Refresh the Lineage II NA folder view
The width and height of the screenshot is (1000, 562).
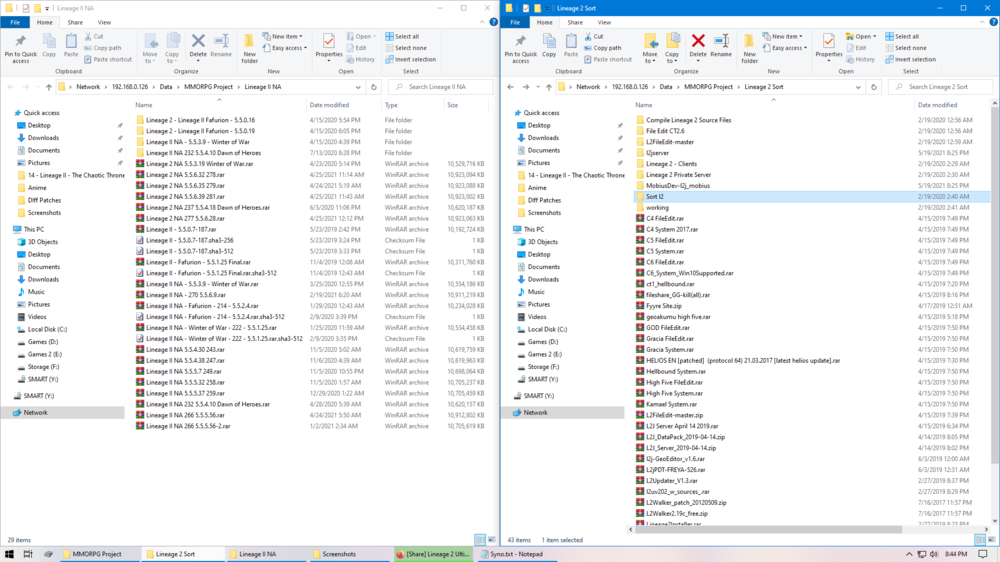coord(391,87)
